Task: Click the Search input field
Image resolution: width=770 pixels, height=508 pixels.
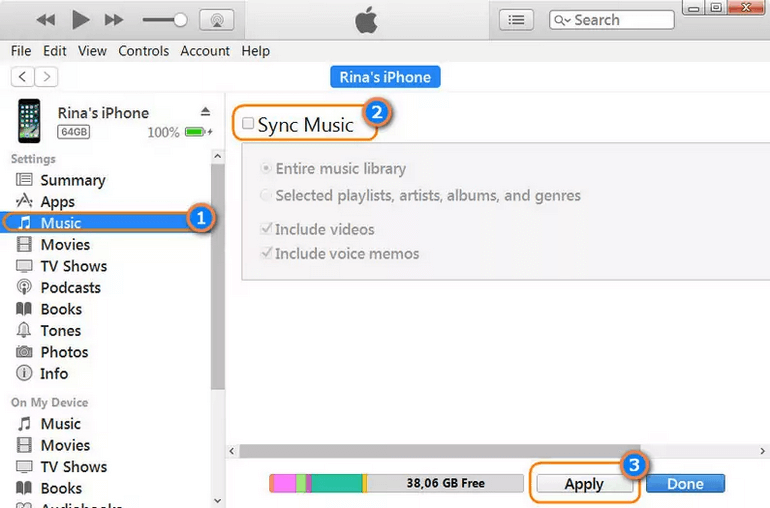Action: [x=612, y=20]
